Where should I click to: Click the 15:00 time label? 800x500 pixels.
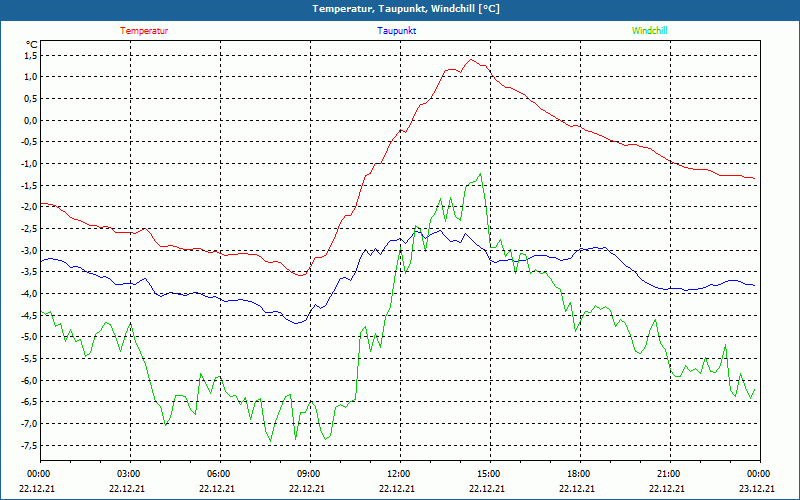pyautogui.click(x=489, y=474)
